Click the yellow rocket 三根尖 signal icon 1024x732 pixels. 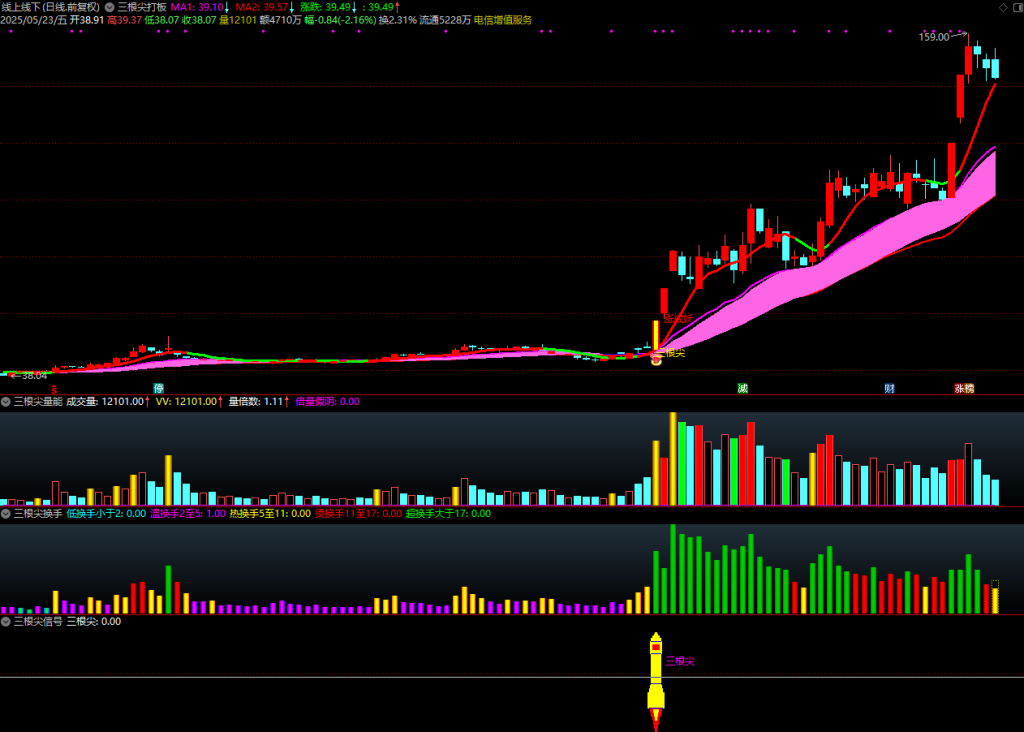point(655,674)
